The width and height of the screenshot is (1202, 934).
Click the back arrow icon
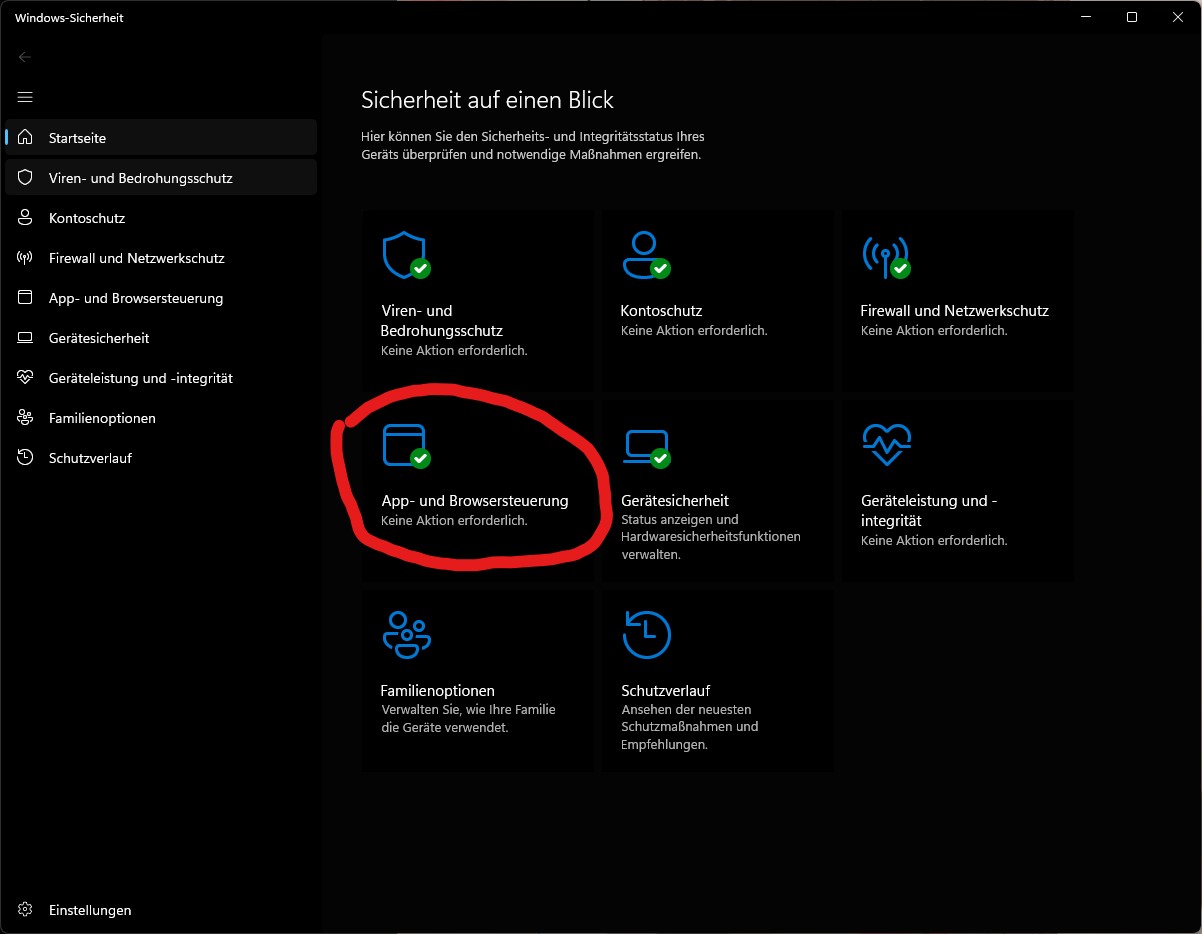25,57
